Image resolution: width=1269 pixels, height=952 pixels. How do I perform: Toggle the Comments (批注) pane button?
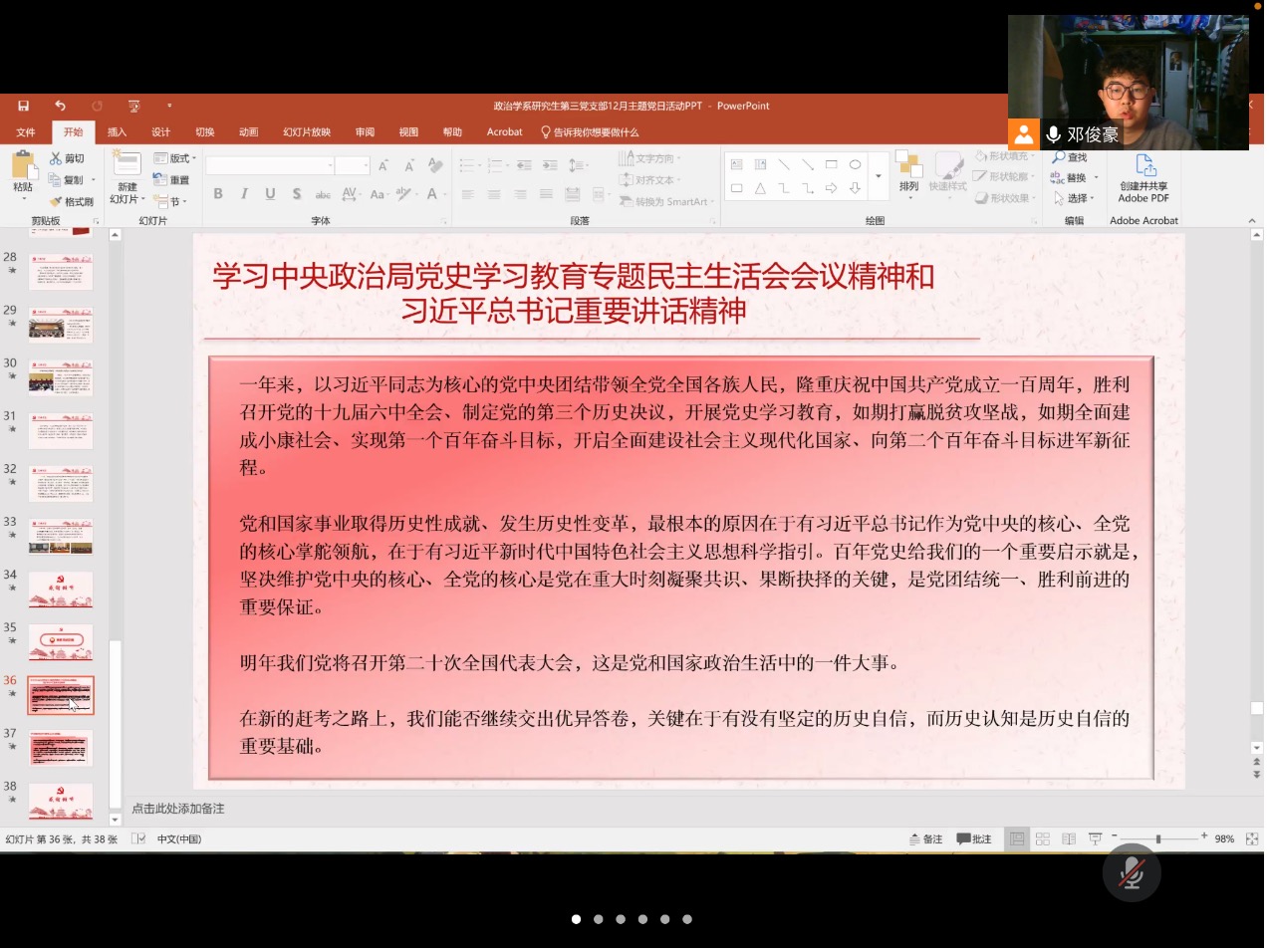974,839
